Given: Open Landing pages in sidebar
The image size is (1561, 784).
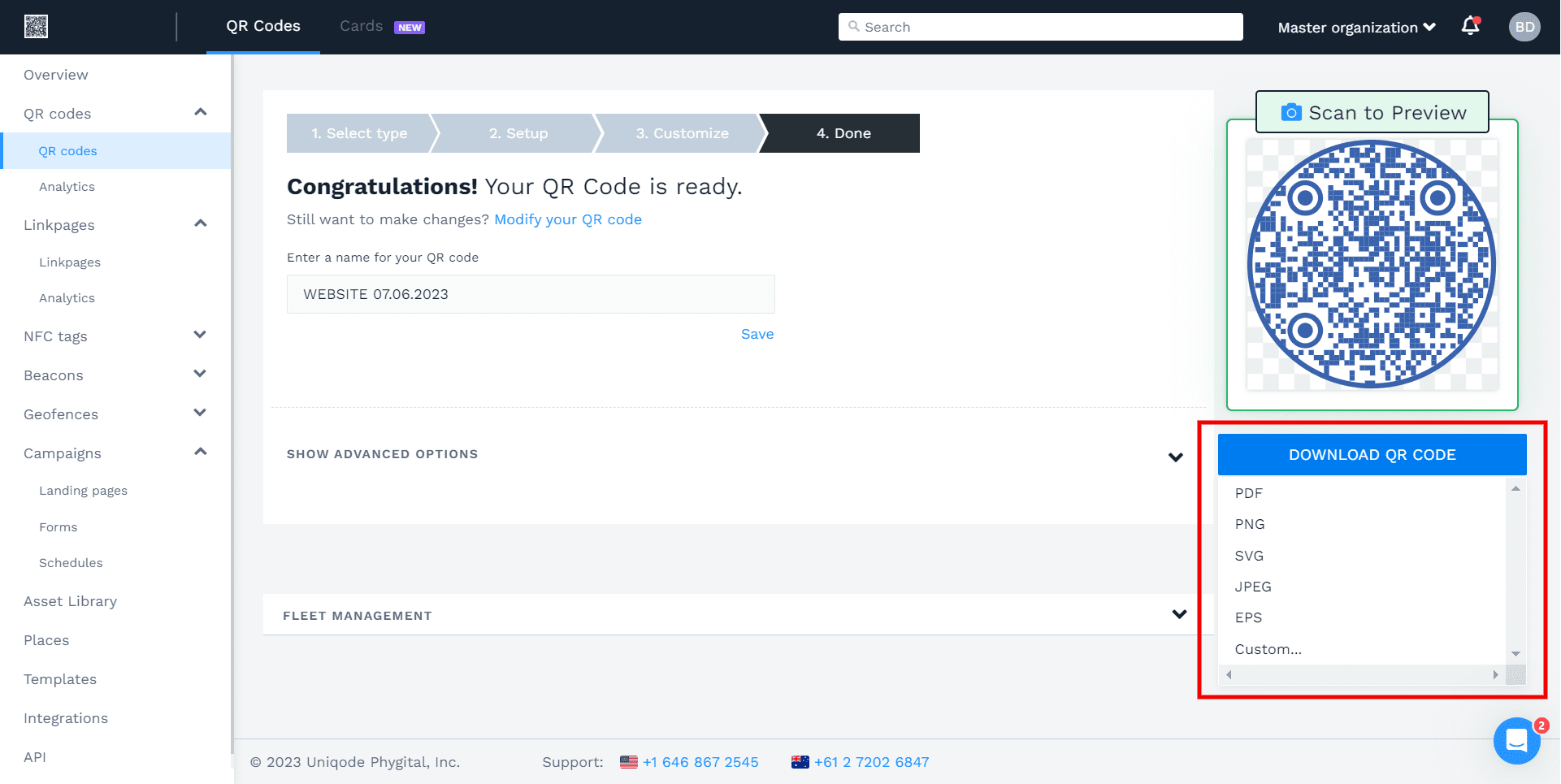Looking at the screenshot, I should 83,491.
